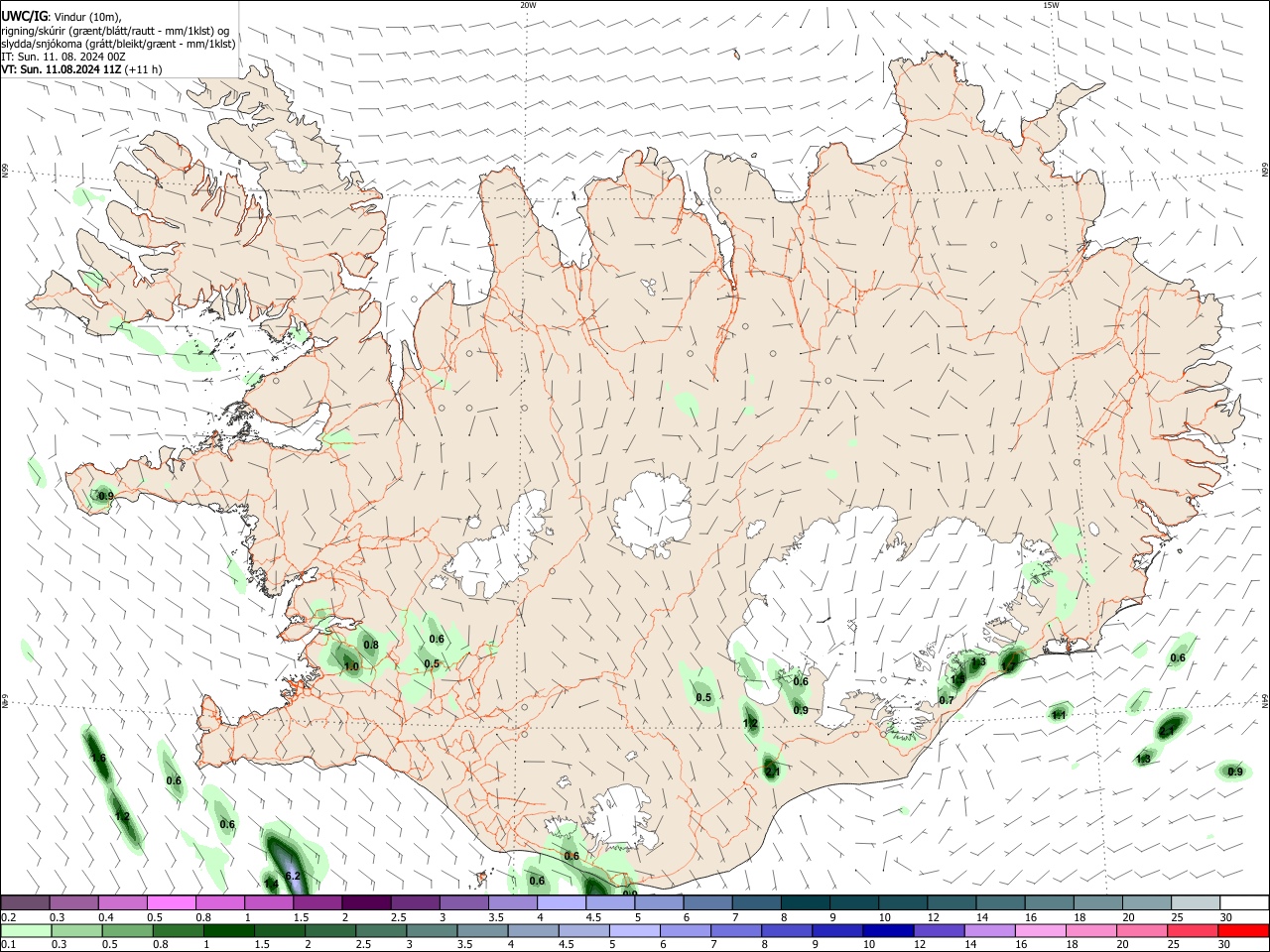Click the 1.4 precipitation value beside the 6.2 cell
1270x952 pixels.
coord(271,884)
